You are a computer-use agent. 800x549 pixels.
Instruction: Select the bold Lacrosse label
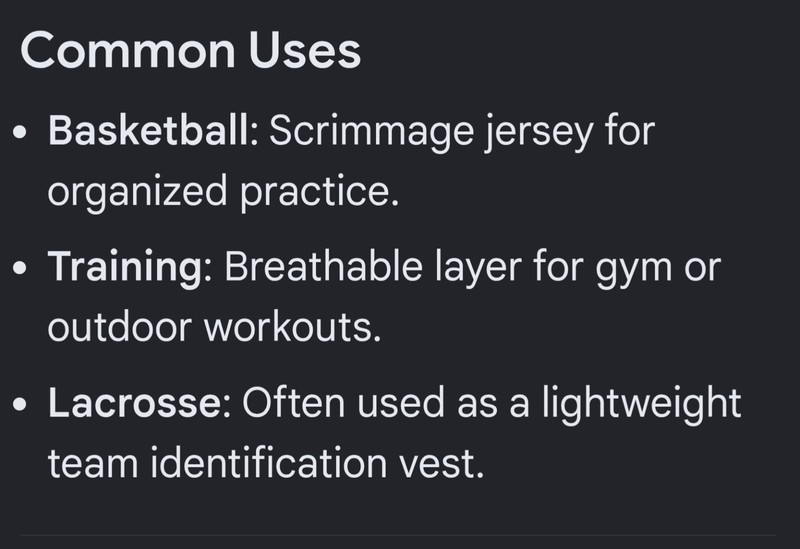[x=135, y=403]
